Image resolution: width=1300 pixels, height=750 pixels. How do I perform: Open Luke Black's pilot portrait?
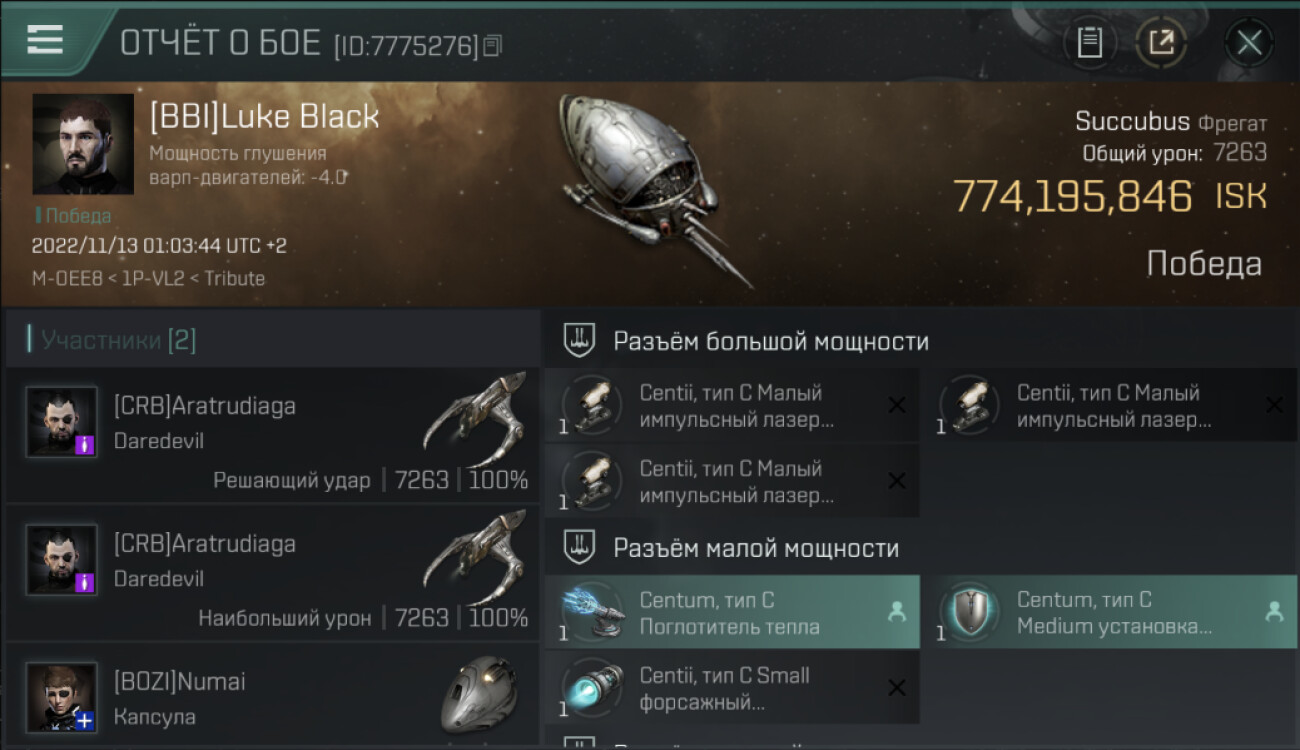point(83,144)
